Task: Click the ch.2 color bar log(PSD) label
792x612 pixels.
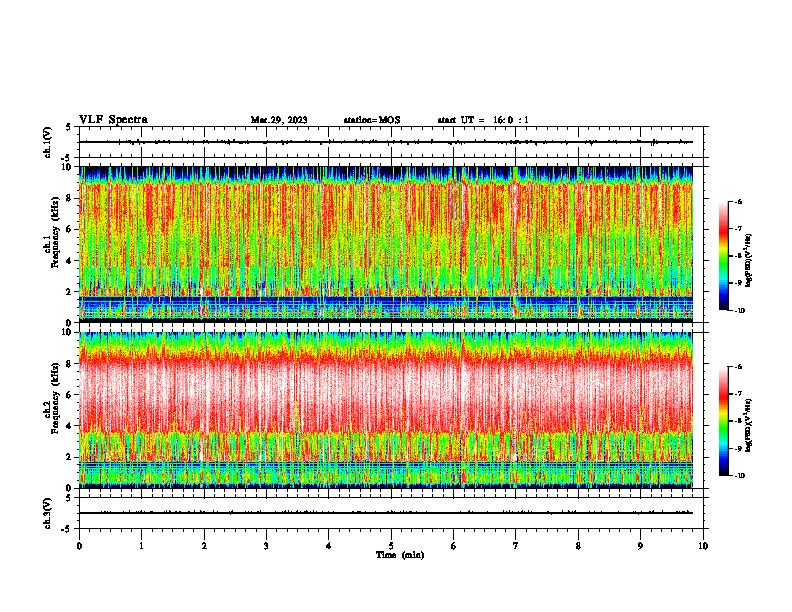Action: tap(749, 425)
